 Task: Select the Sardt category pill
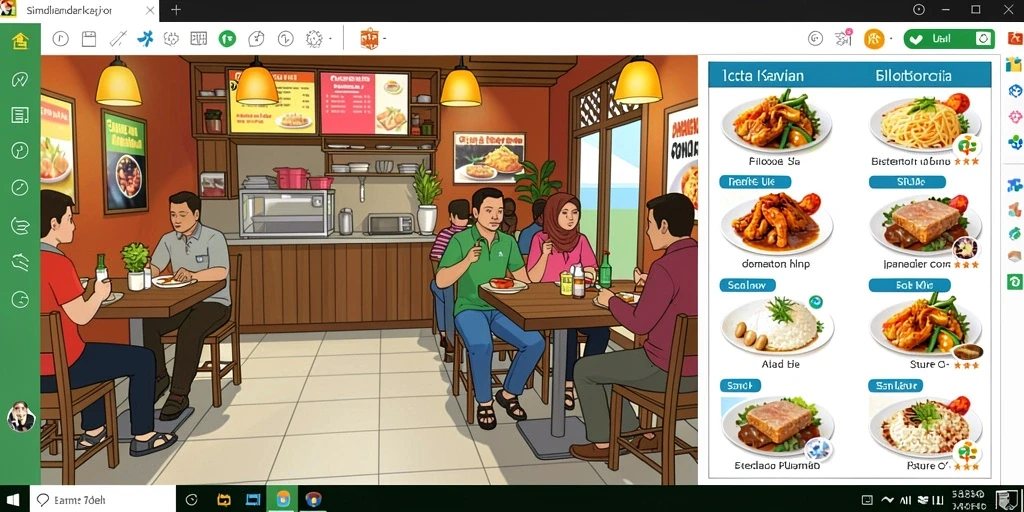(x=740, y=386)
